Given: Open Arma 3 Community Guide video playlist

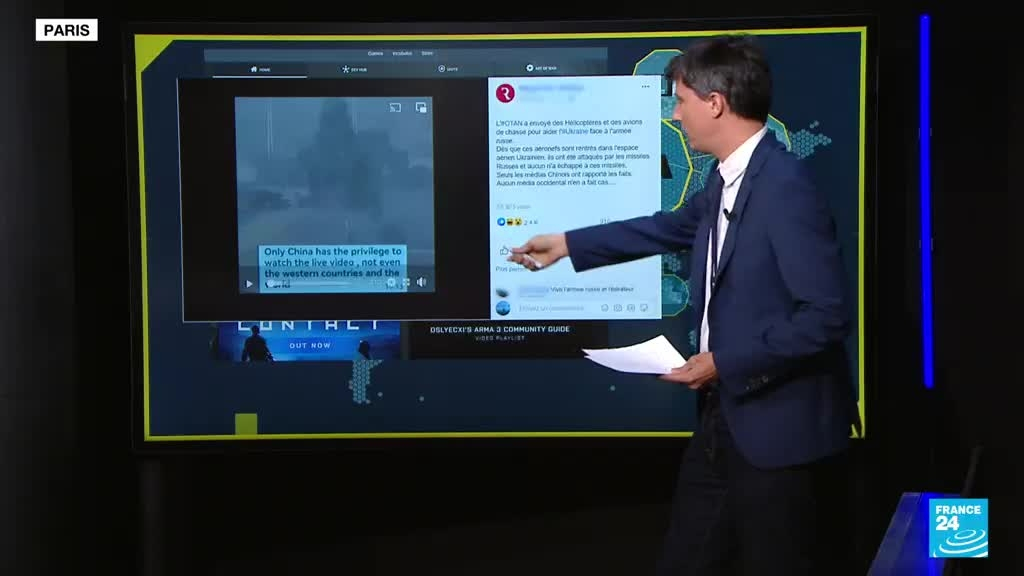Looking at the screenshot, I should coord(500,333).
